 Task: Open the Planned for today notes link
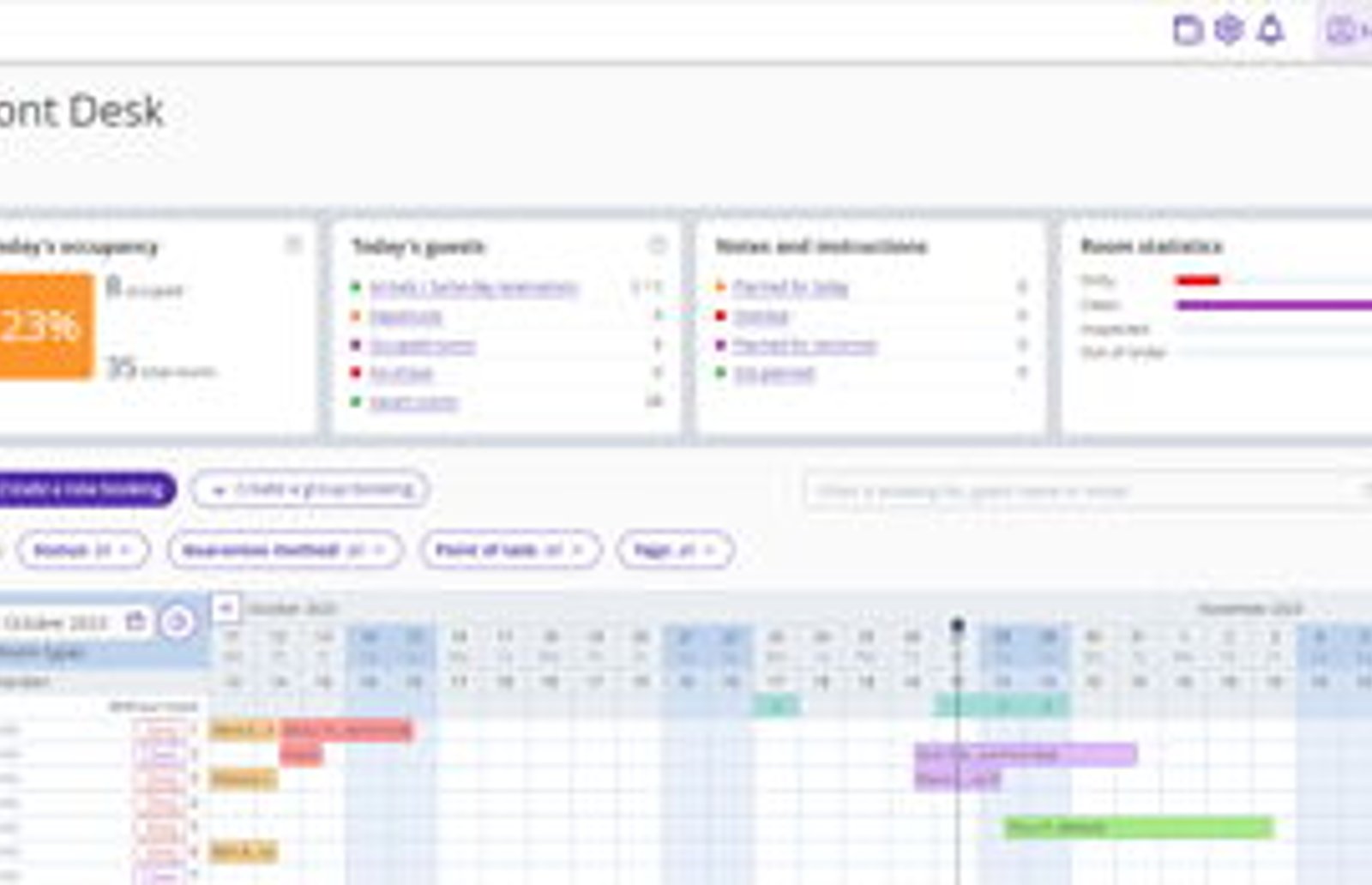[790, 287]
